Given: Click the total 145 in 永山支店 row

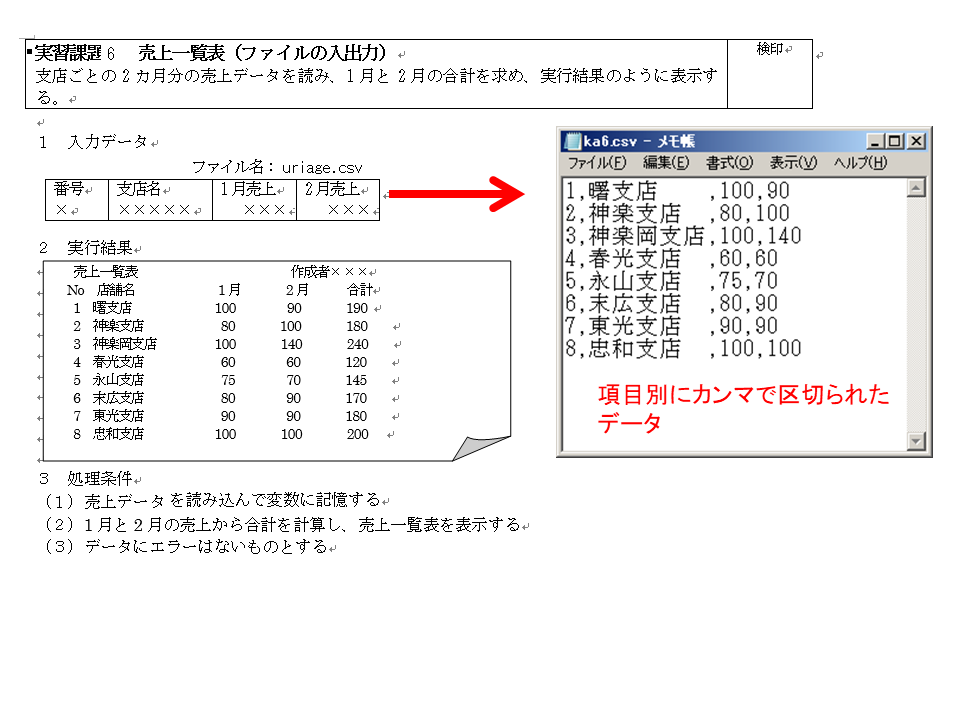Looking at the screenshot, I should coord(356,380).
